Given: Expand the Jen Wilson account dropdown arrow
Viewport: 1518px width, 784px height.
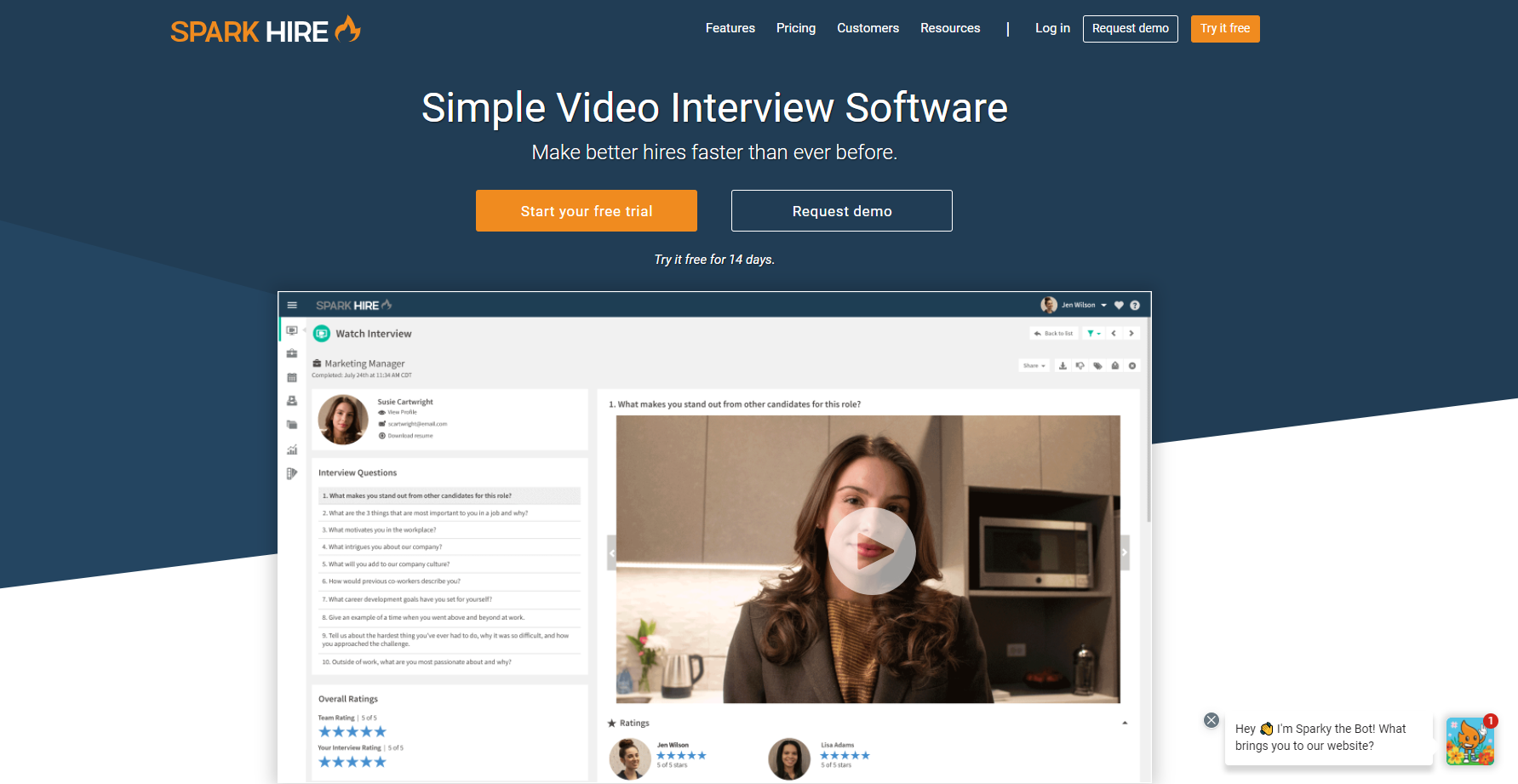Looking at the screenshot, I should click(1104, 305).
